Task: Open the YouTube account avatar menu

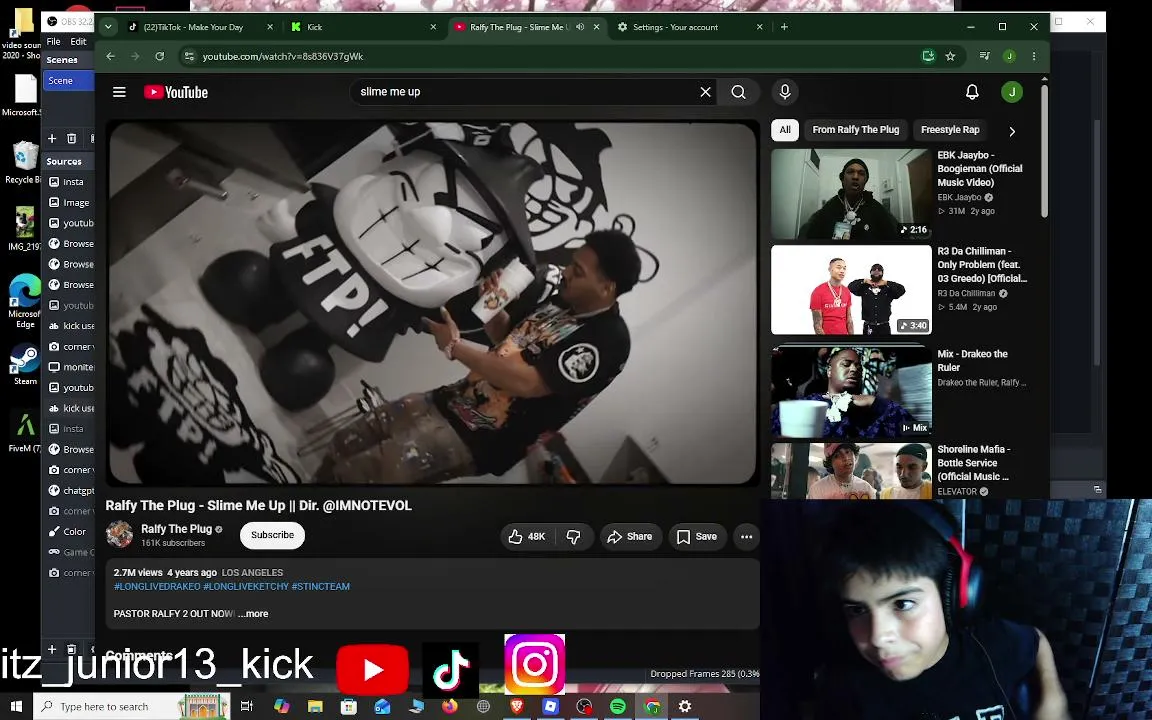Action: pos(1012,92)
